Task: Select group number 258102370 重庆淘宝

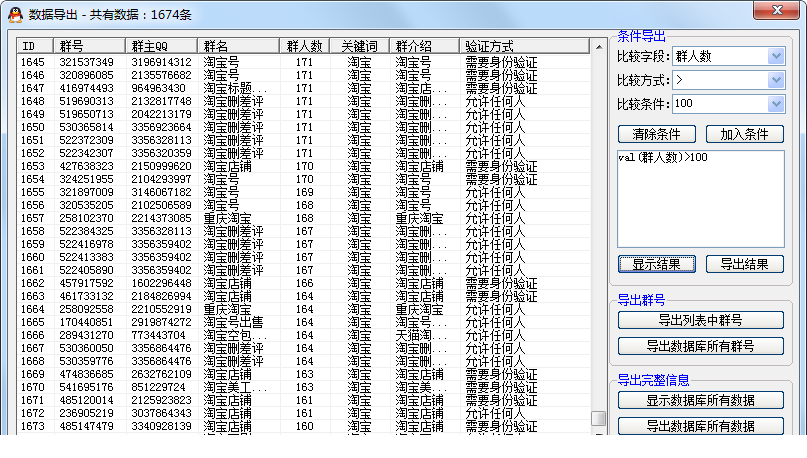Action: point(86,218)
